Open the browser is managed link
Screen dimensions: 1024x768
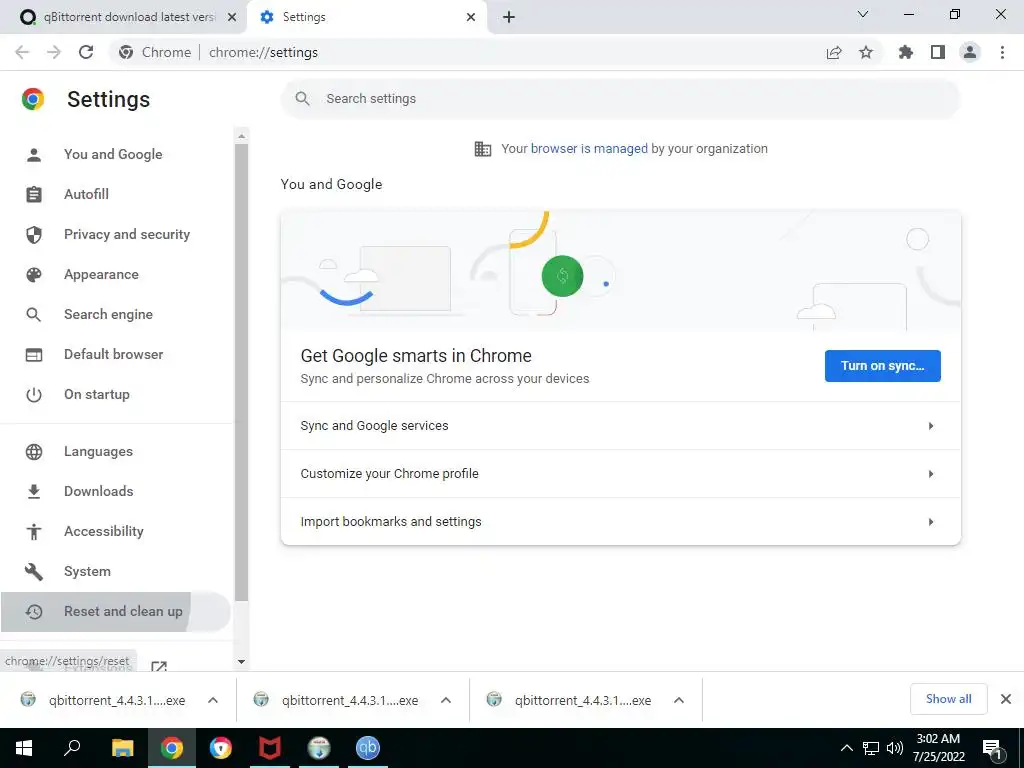coord(589,149)
